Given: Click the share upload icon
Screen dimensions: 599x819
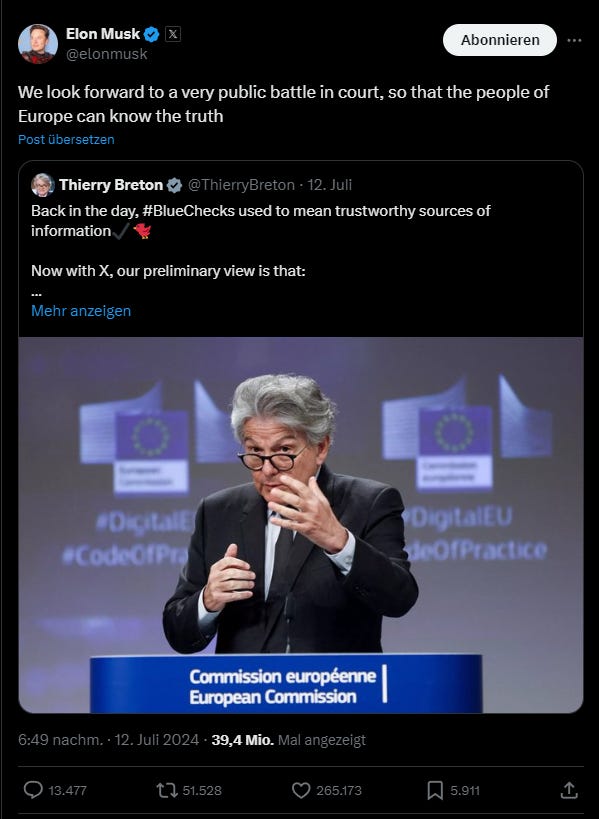Looking at the screenshot, I should 569,790.
